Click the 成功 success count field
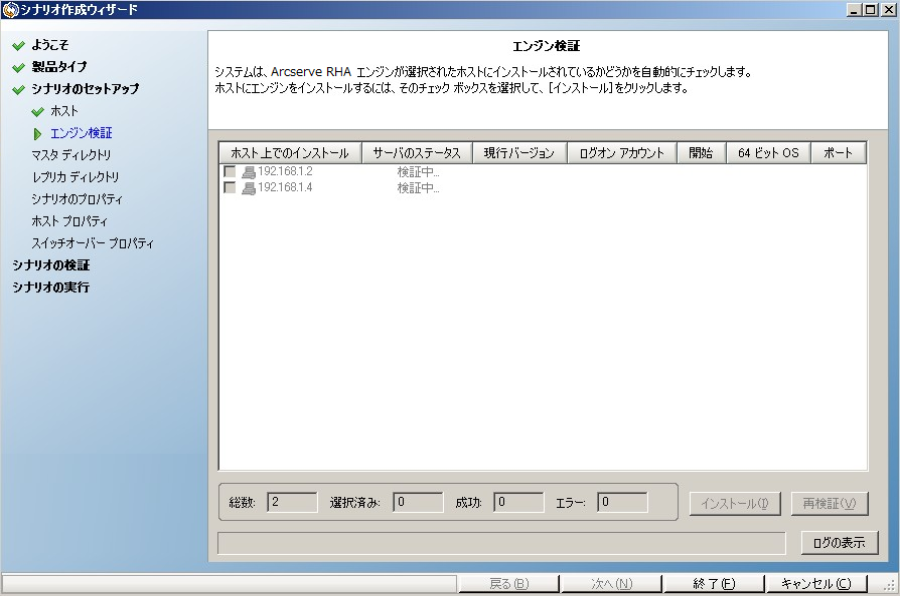Image resolution: width=900 pixels, height=596 pixels. click(x=519, y=502)
